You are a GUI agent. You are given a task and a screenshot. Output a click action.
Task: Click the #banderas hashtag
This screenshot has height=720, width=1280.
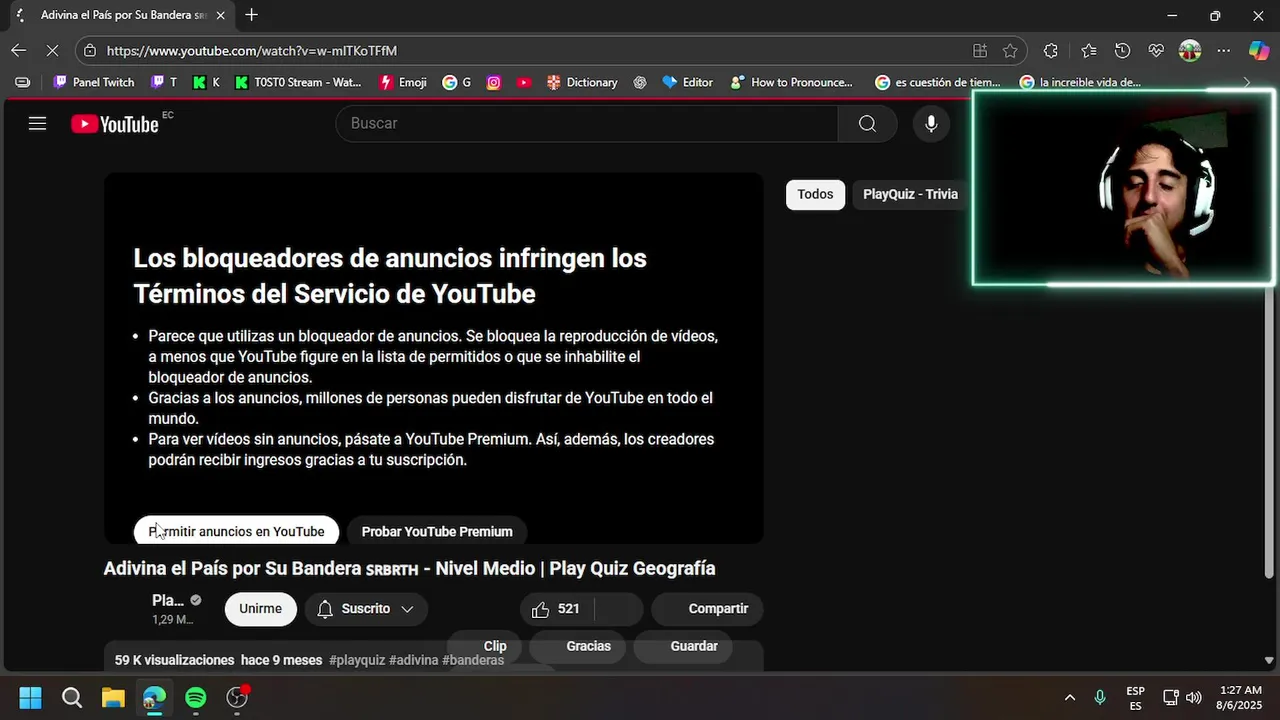[473, 660]
